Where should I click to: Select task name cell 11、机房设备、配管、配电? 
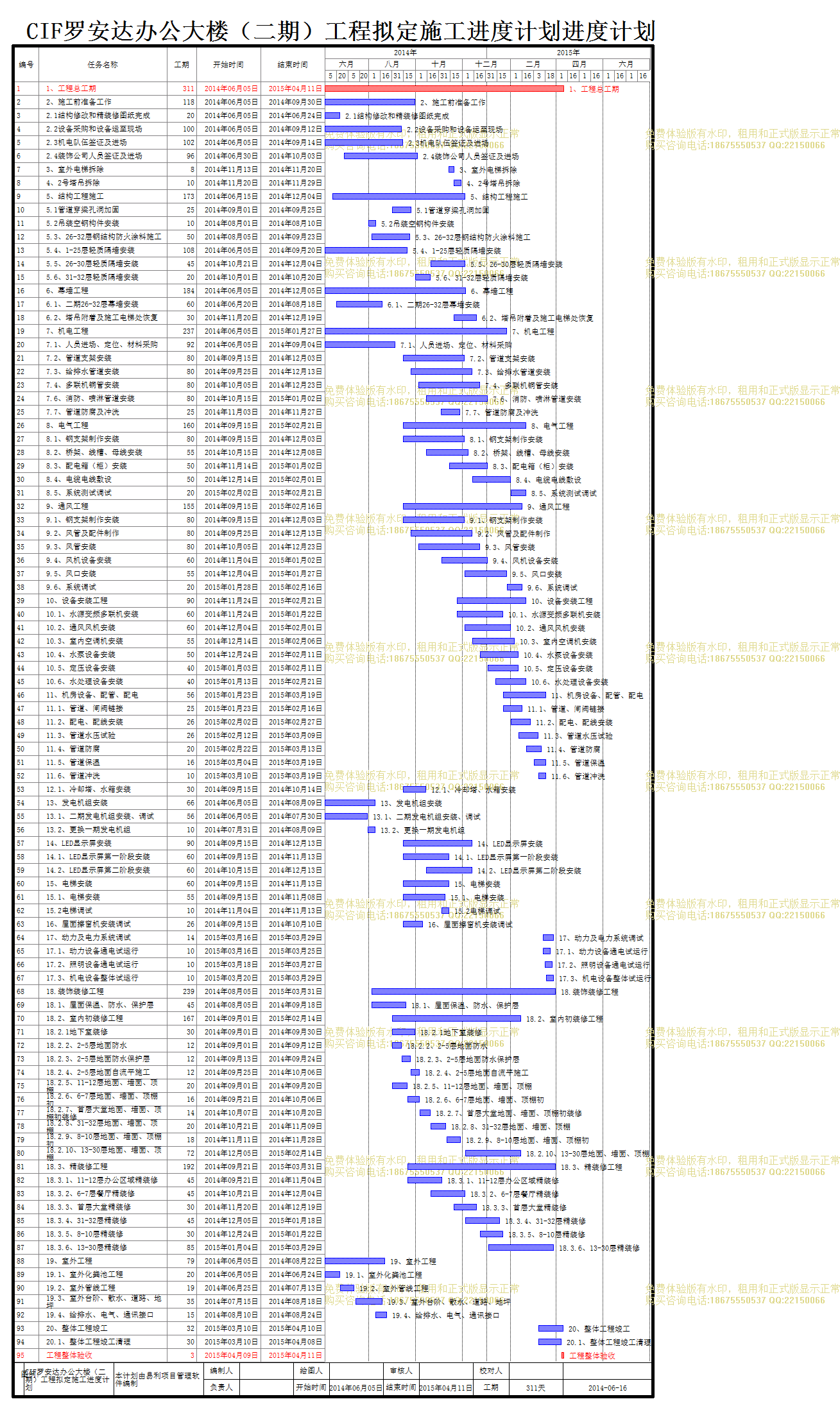tap(103, 695)
